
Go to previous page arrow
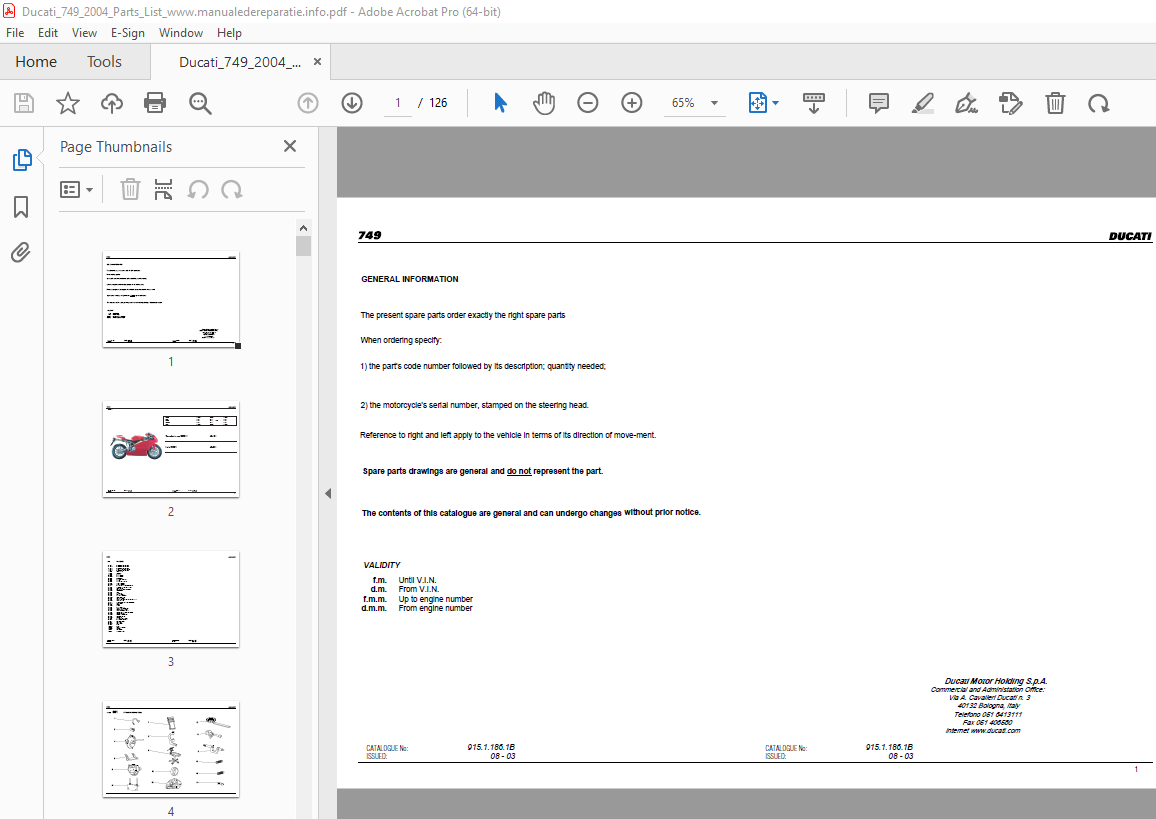point(308,103)
